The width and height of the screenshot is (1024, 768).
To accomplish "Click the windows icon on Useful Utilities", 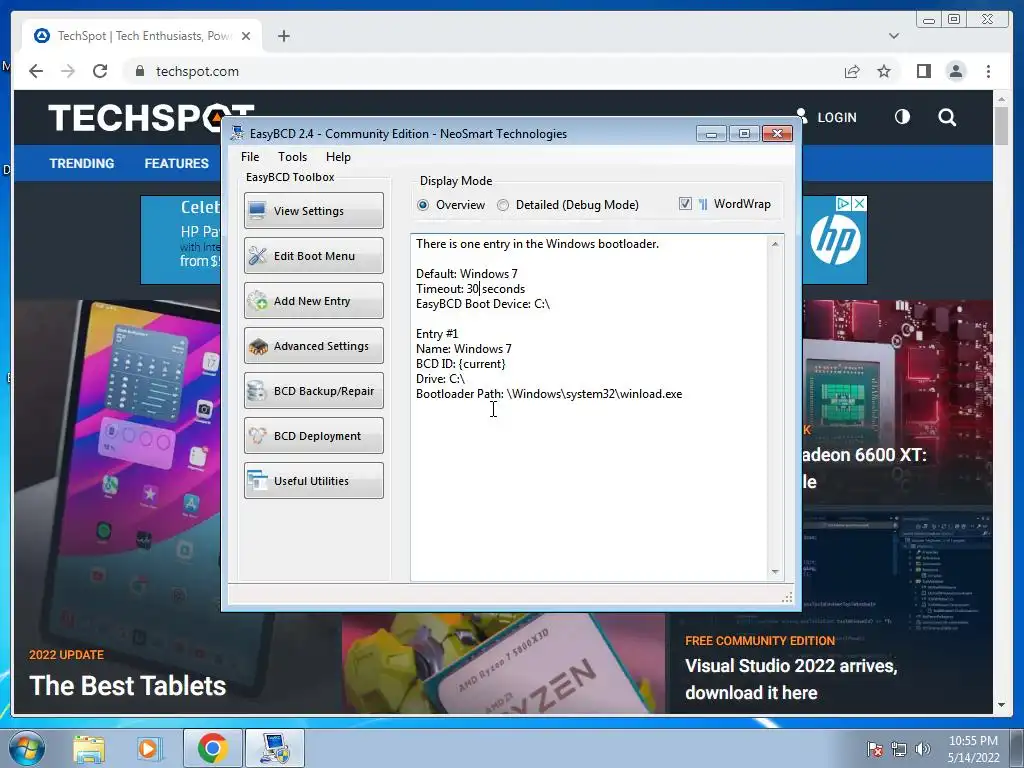I will [x=258, y=481].
